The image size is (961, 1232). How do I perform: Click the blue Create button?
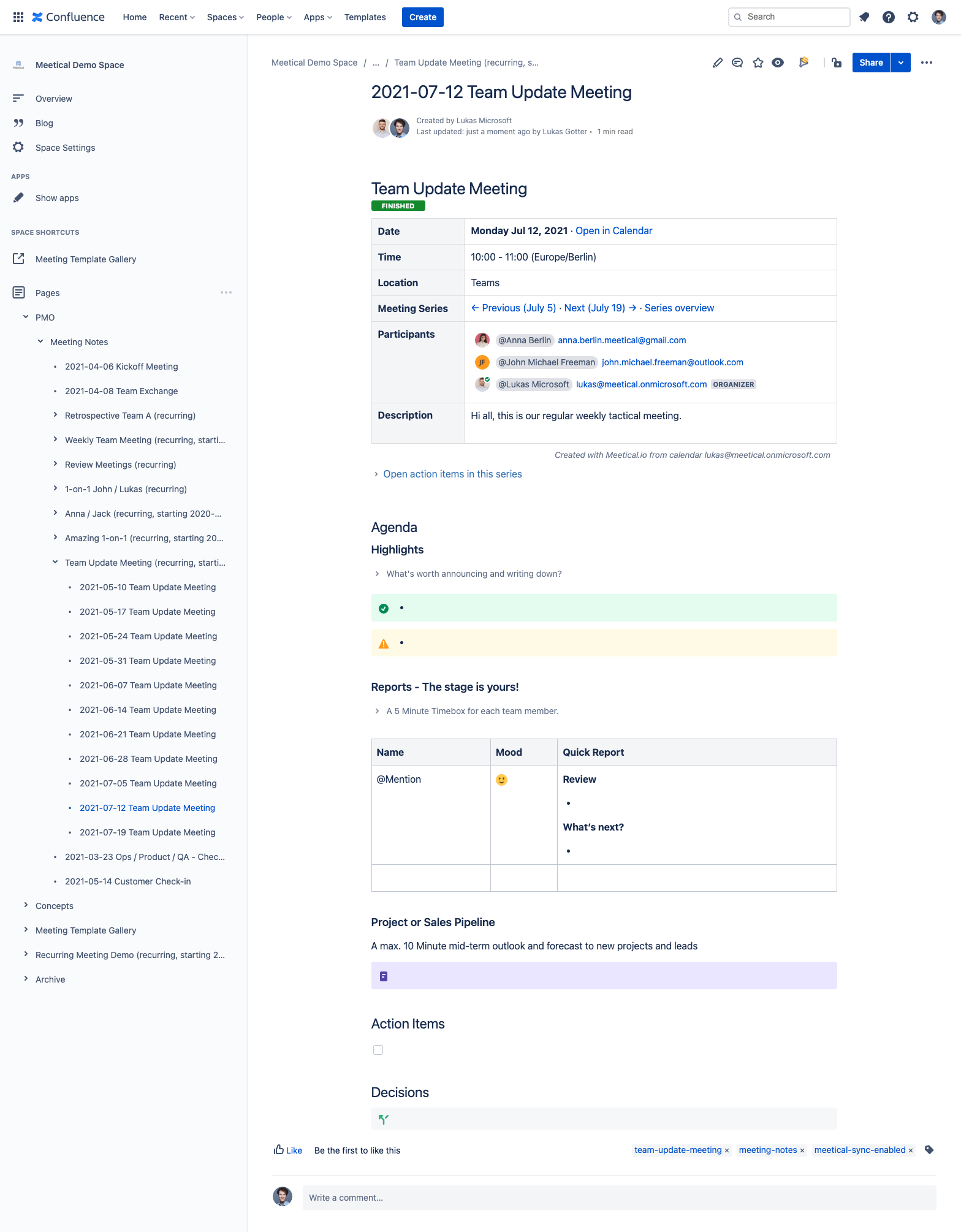pos(422,17)
